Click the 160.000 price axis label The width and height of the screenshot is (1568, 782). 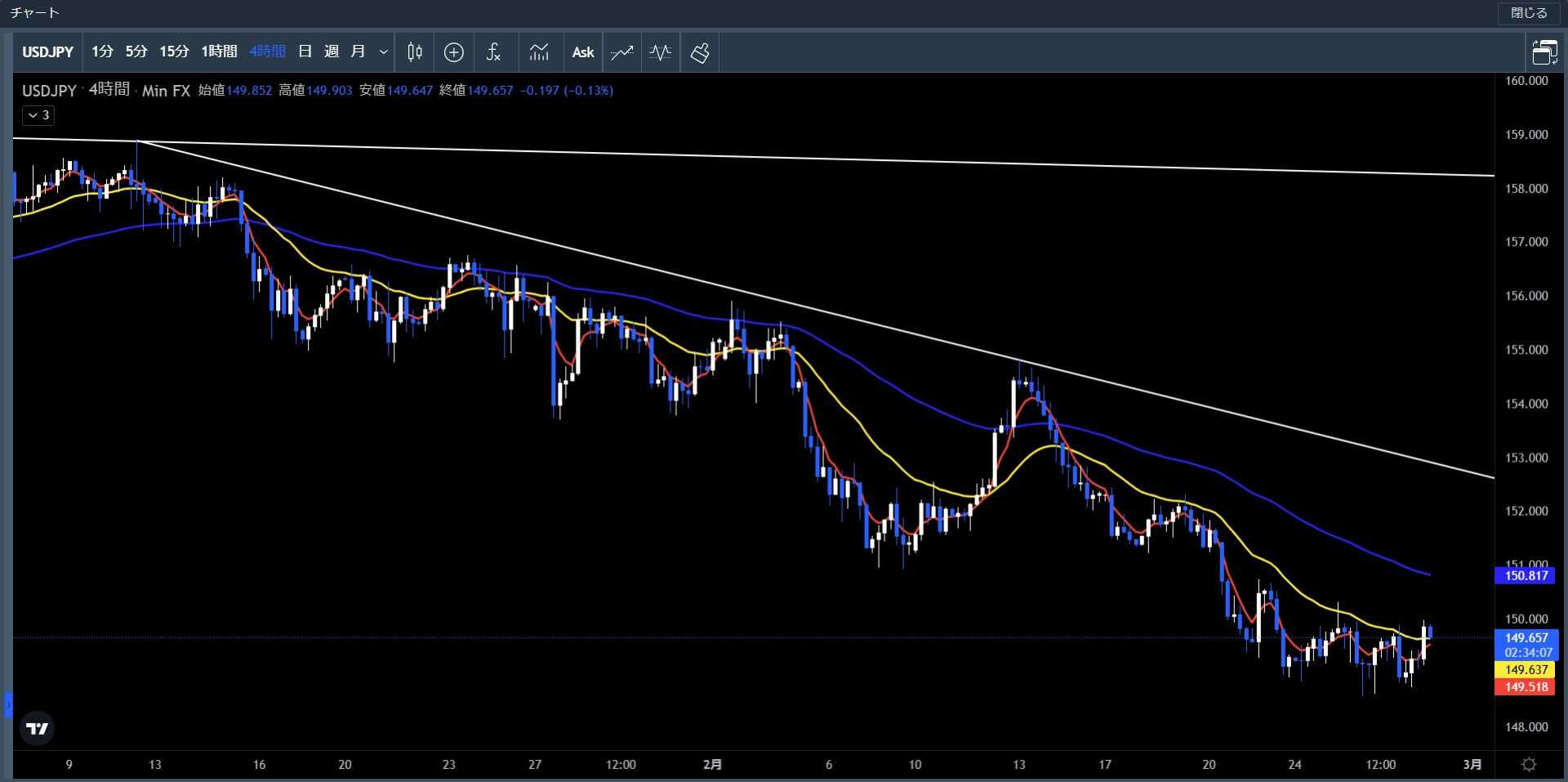point(1526,81)
